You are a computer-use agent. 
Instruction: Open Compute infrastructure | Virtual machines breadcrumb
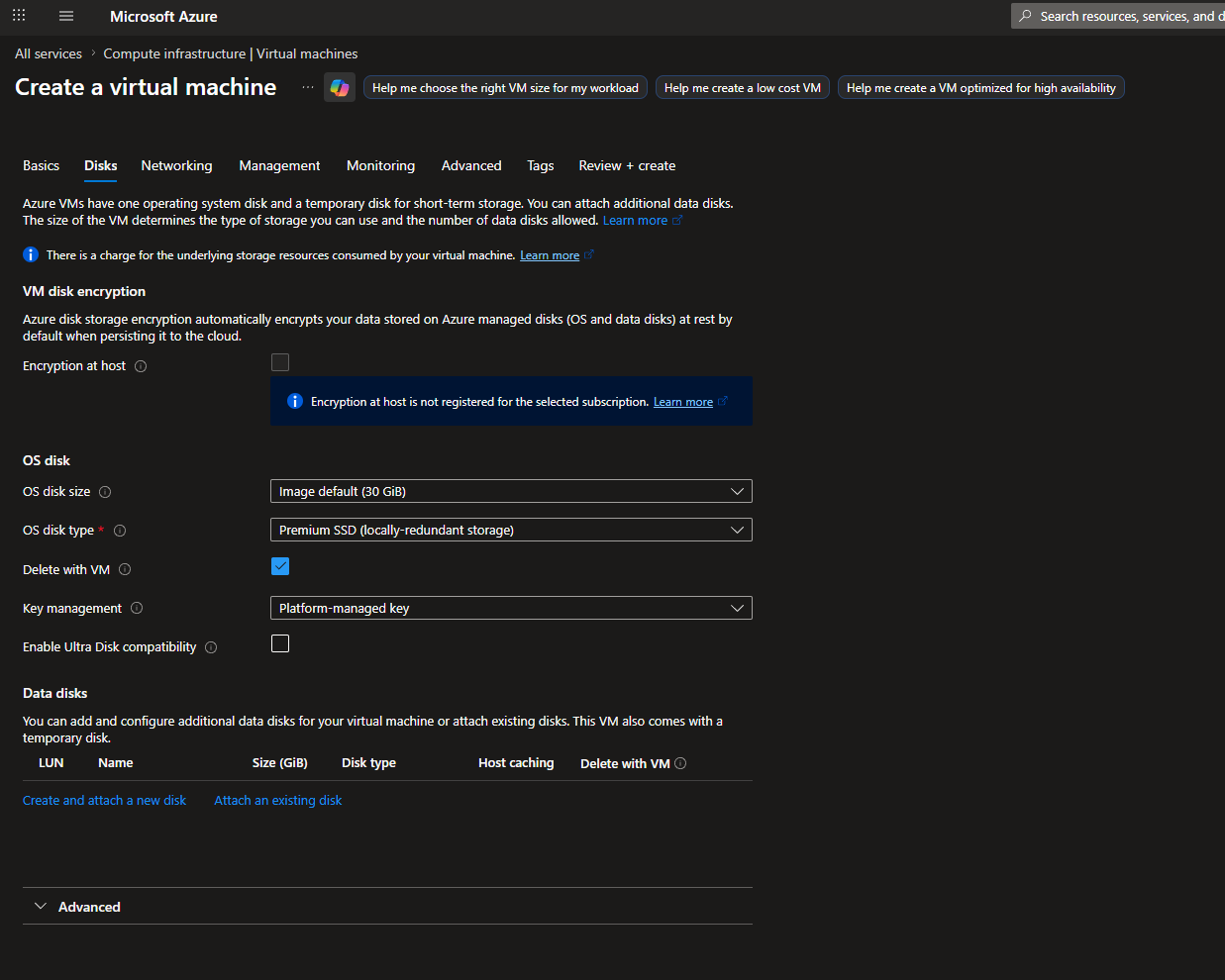pyautogui.click(x=231, y=53)
